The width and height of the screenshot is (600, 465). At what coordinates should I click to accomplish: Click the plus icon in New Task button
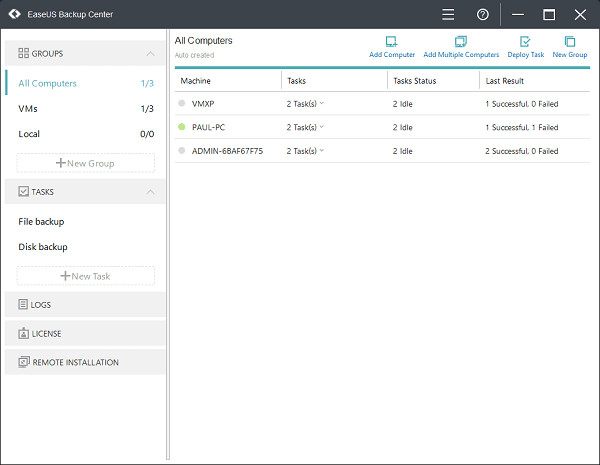(65, 276)
